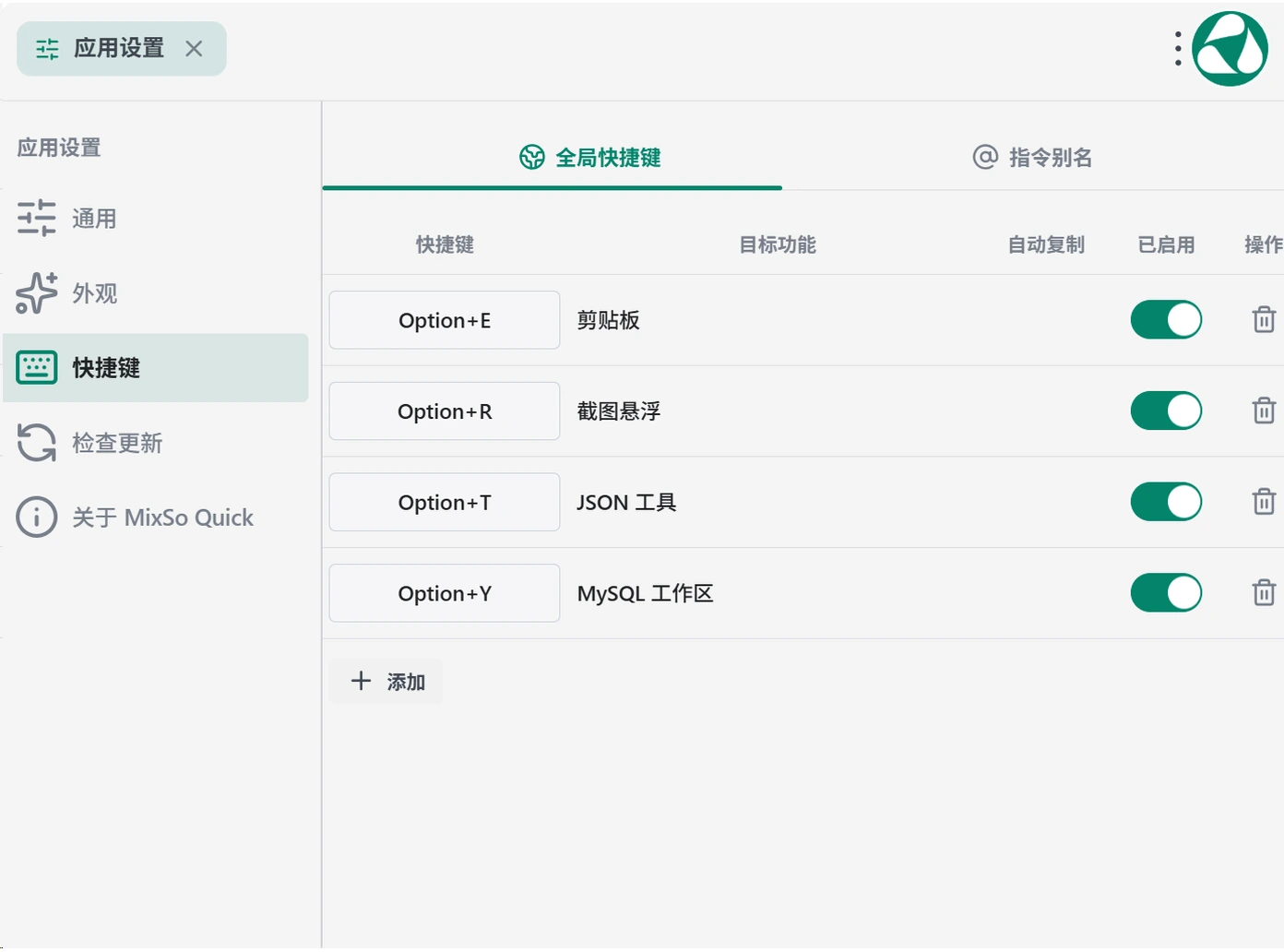Click the MixSo Quick logo avatar
Image resolution: width=1284 pixels, height=952 pixels.
pos(1230,49)
